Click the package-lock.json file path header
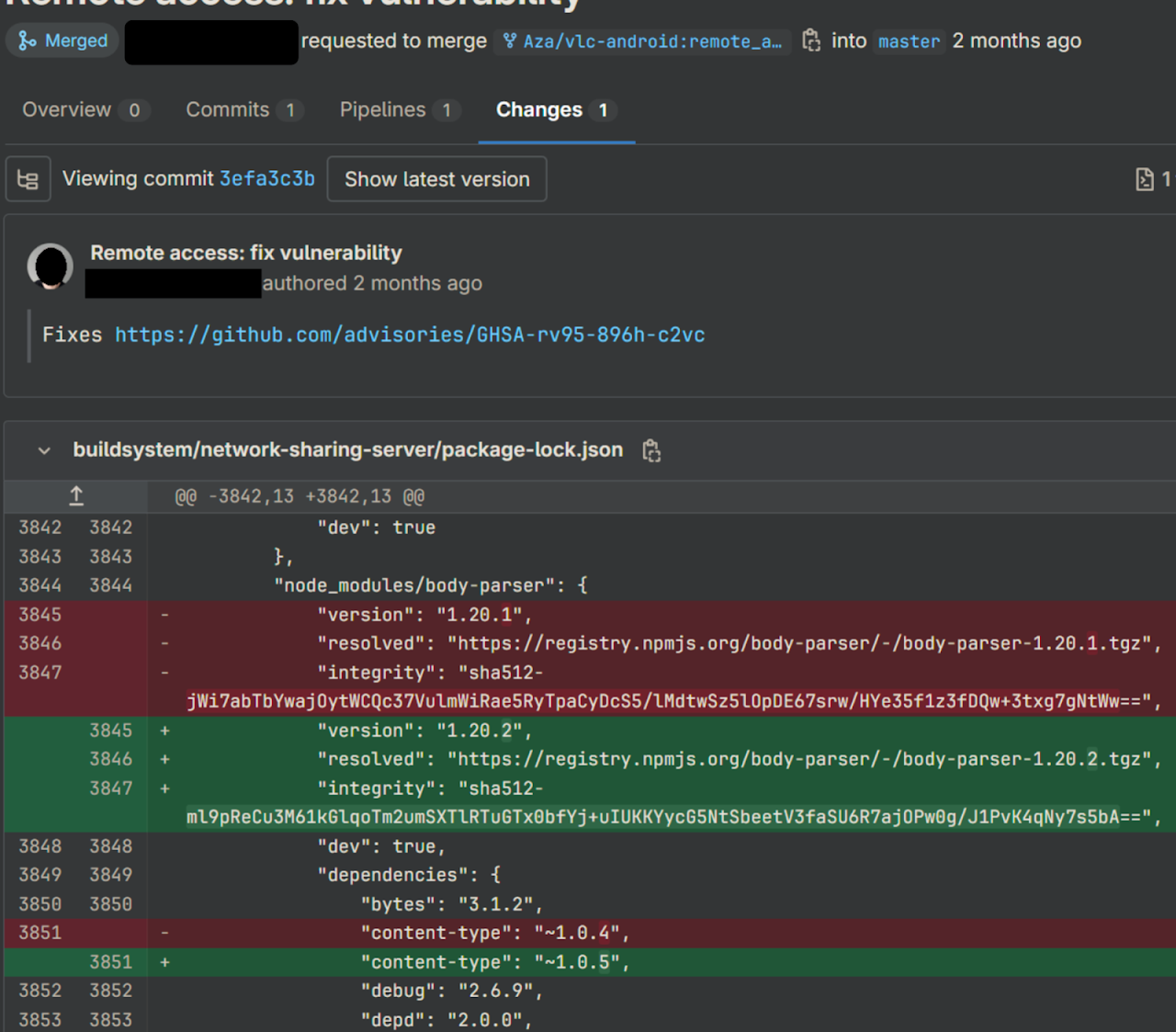Screen dimensions: 1176x1032 (347, 450)
